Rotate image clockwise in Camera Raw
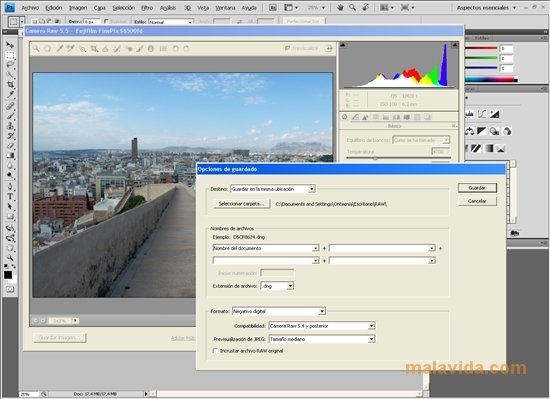Image resolution: width=550 pixels, height=399 pixels. pyautogui.click(x=186, y=49)
